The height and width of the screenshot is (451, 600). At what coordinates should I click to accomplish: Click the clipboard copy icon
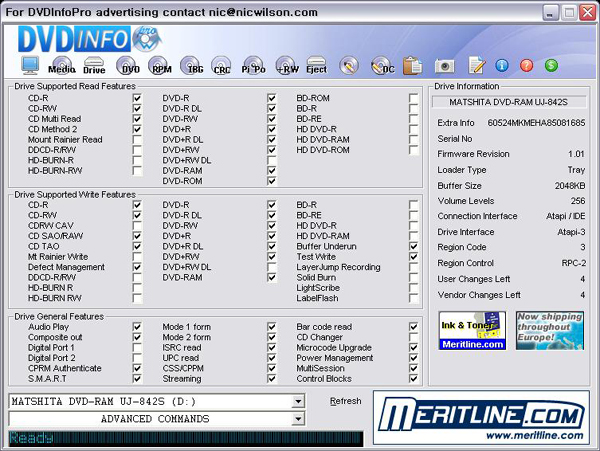pos(412,65)
